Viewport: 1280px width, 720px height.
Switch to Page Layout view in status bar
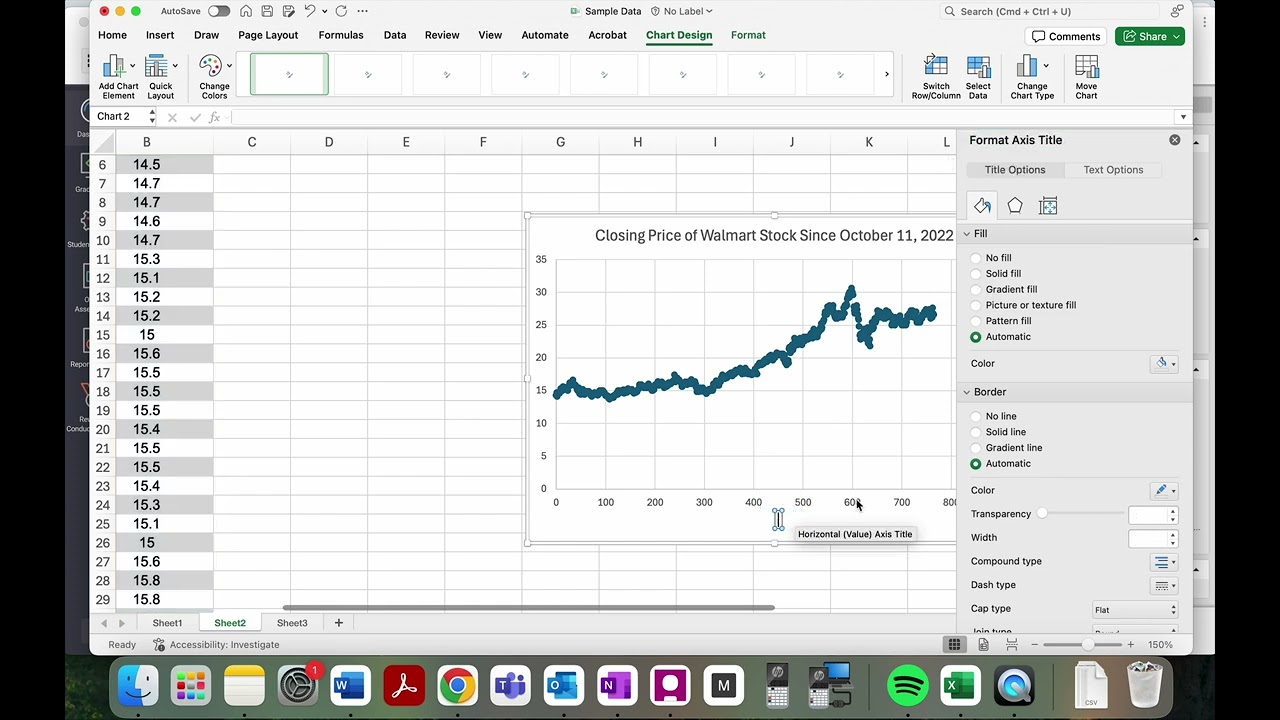tap(983, 645)
